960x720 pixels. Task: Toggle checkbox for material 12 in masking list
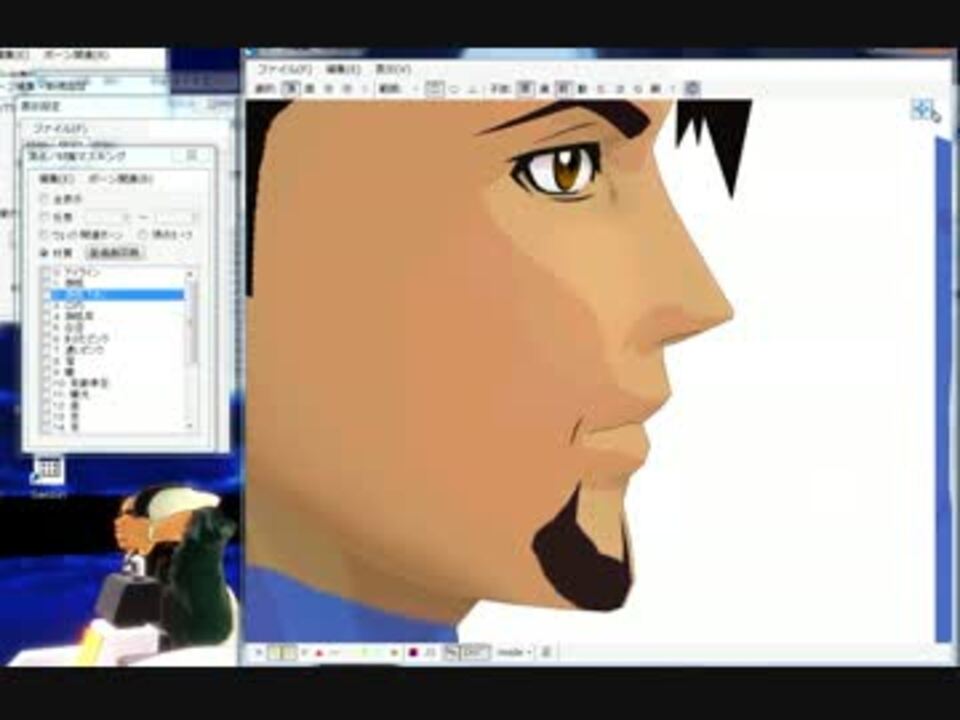[x=47, y=405]
